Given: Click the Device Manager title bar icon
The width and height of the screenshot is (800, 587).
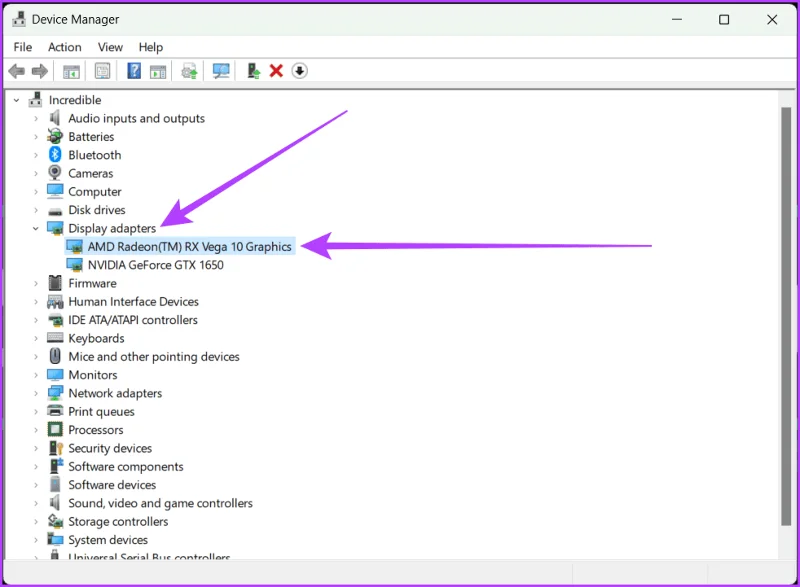Looking at the screenshot, I should (19, 19).
